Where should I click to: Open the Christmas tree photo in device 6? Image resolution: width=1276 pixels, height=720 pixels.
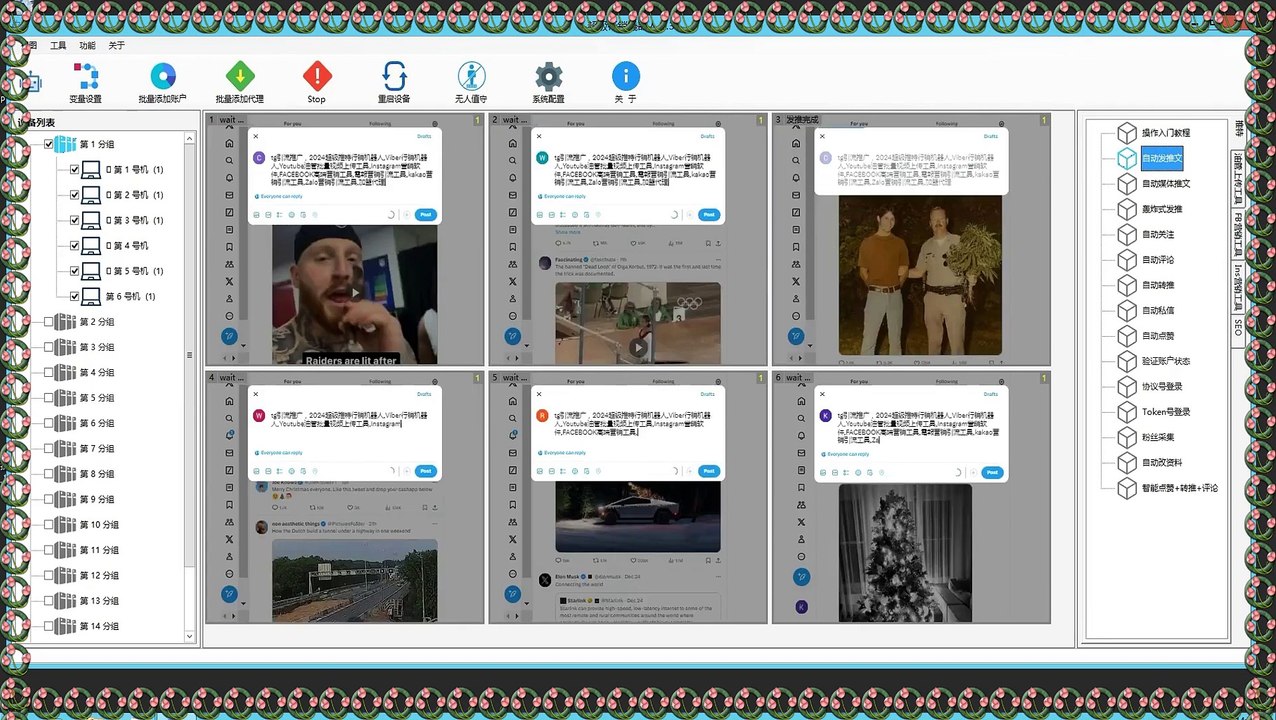click(905, 553)
